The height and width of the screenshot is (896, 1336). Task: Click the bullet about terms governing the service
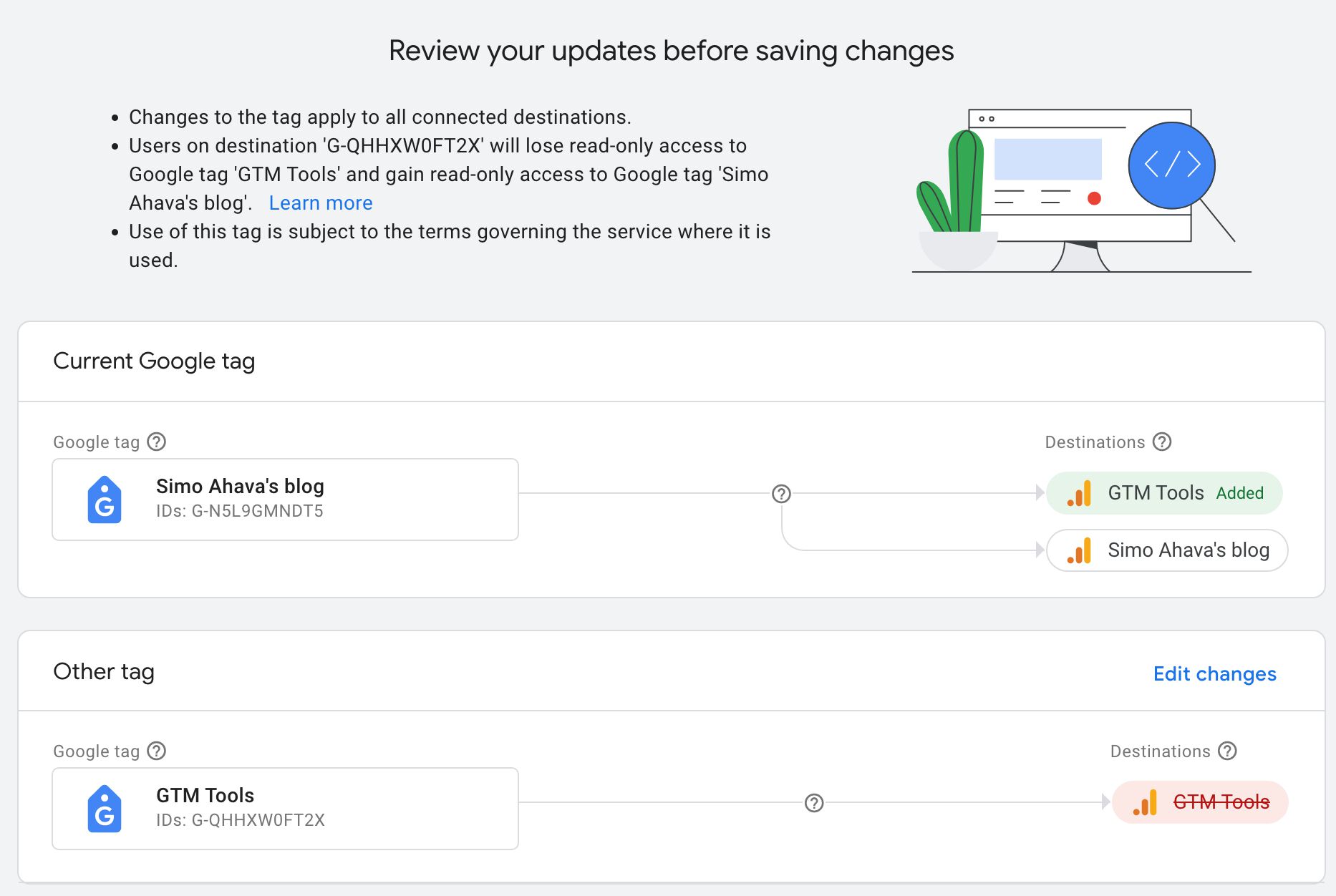[x=450, y=246]
